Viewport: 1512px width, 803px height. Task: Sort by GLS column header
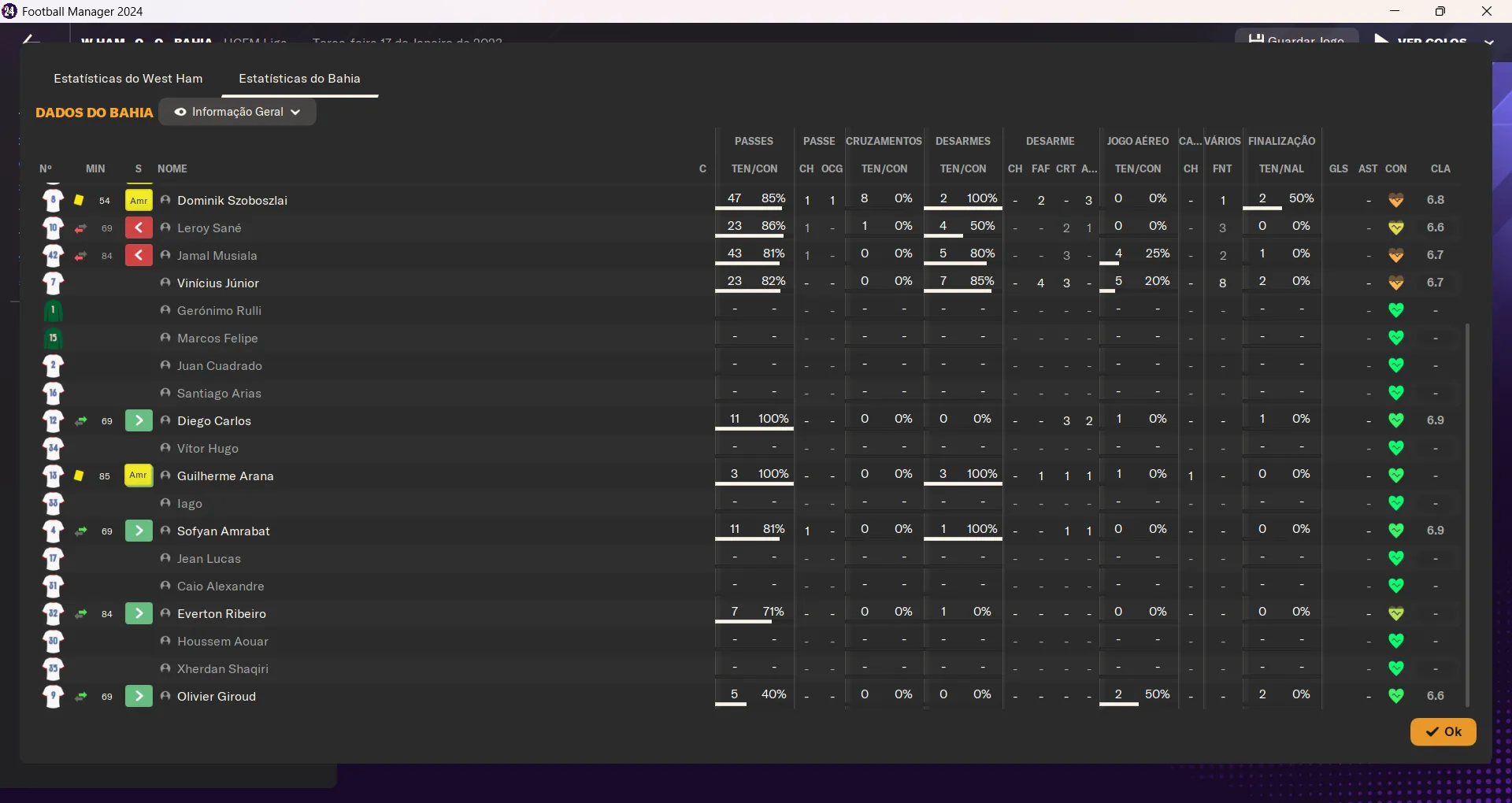click(1339, 168)
